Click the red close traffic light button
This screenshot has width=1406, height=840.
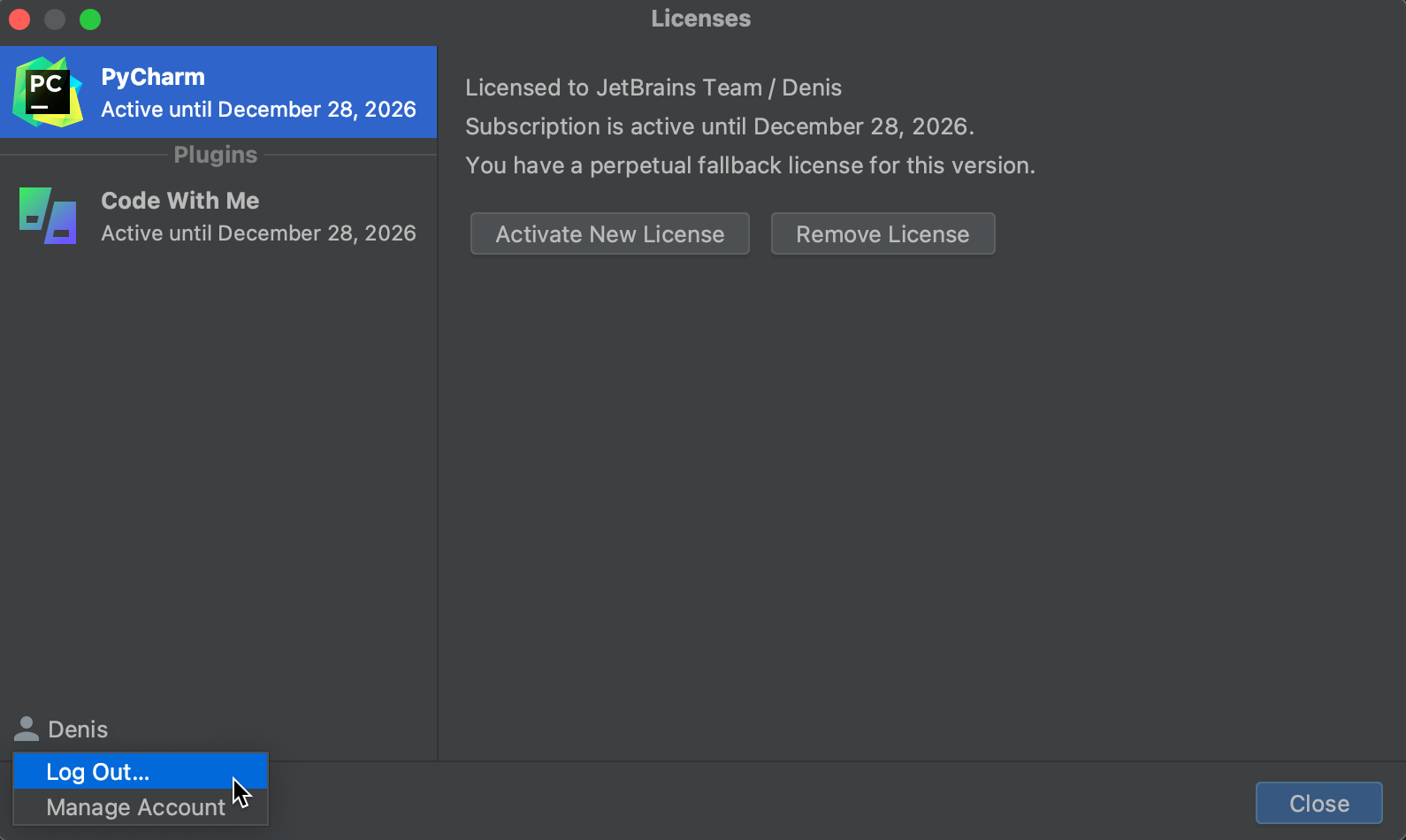[x=19, y=19]
